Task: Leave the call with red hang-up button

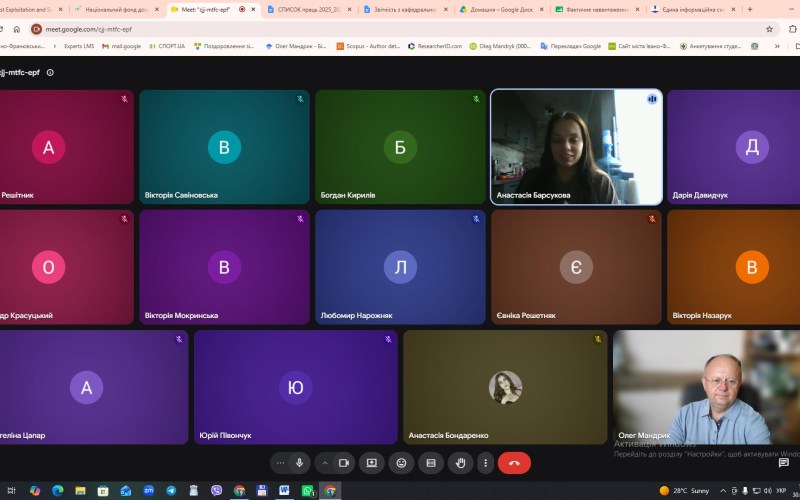Action: coord(514,463)
